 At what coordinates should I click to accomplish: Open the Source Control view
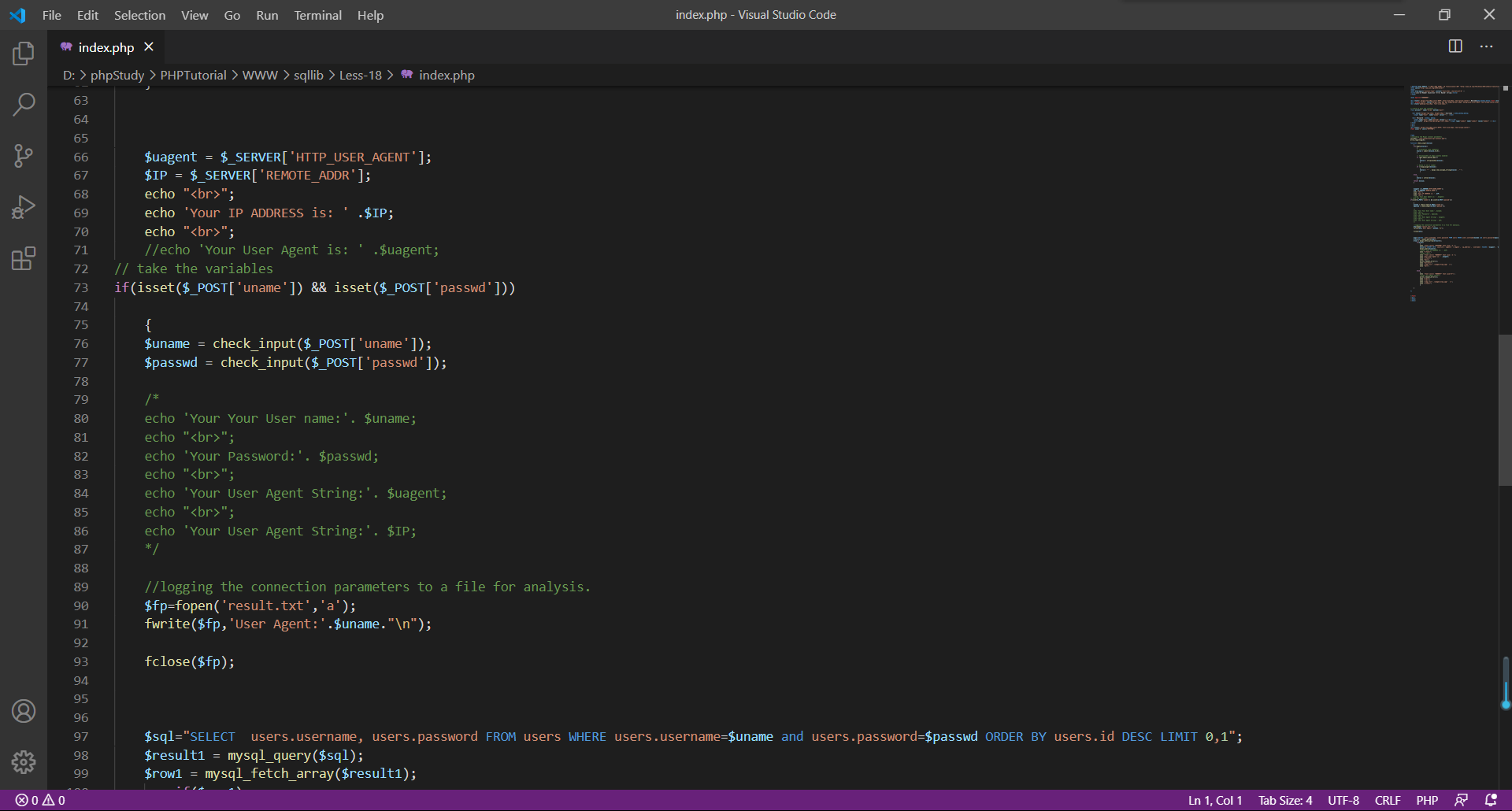[x=24, y=155]
